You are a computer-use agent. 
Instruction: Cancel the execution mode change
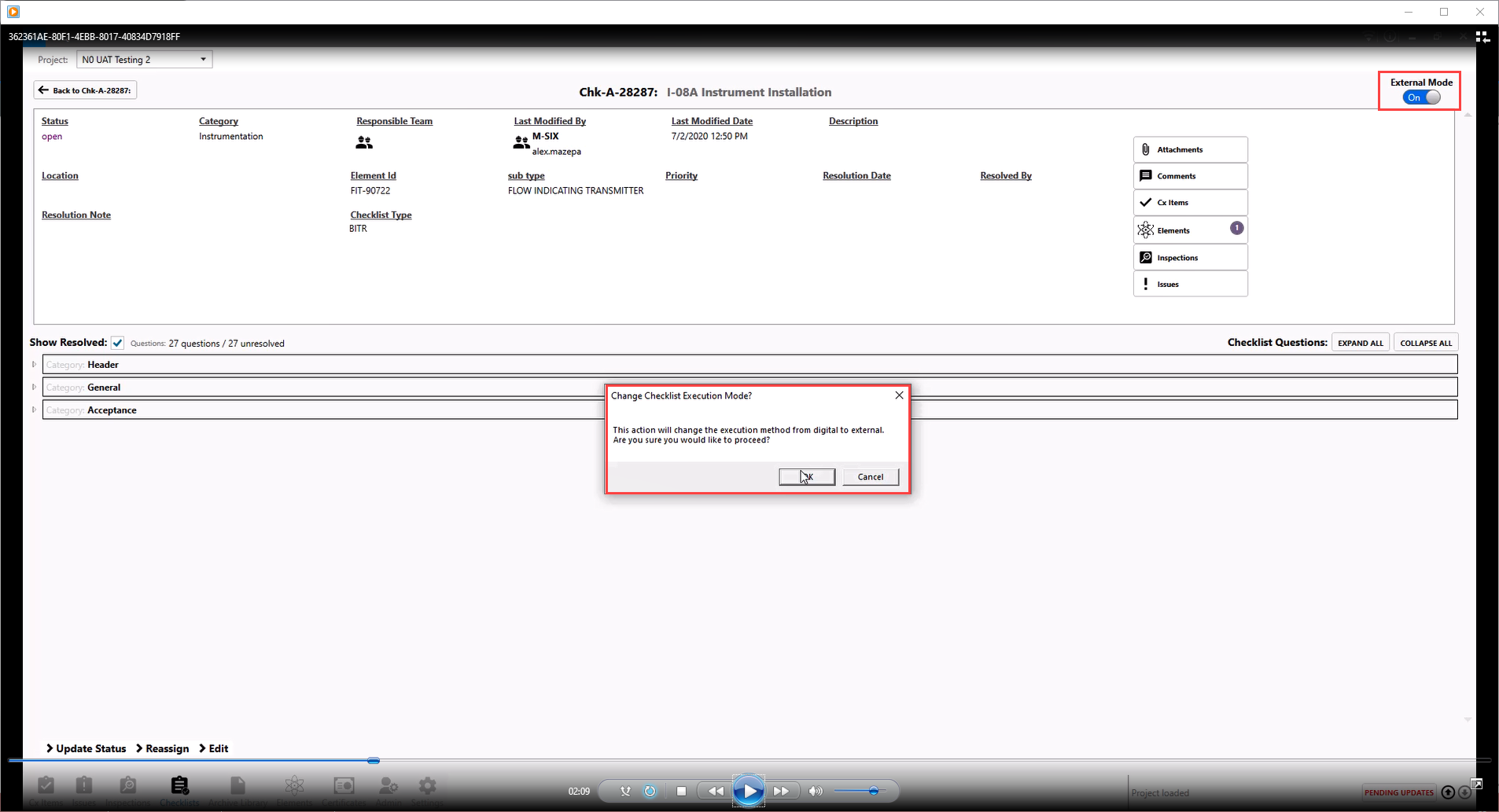870,477
